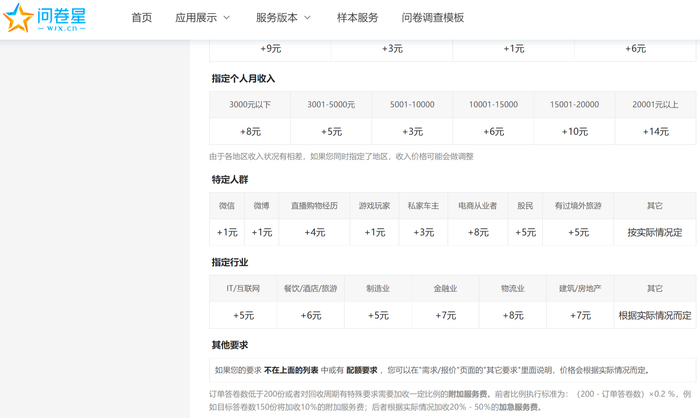700x418 pixels.
Task: Open the 首页 menu item
Action: (x=142, y=18)
